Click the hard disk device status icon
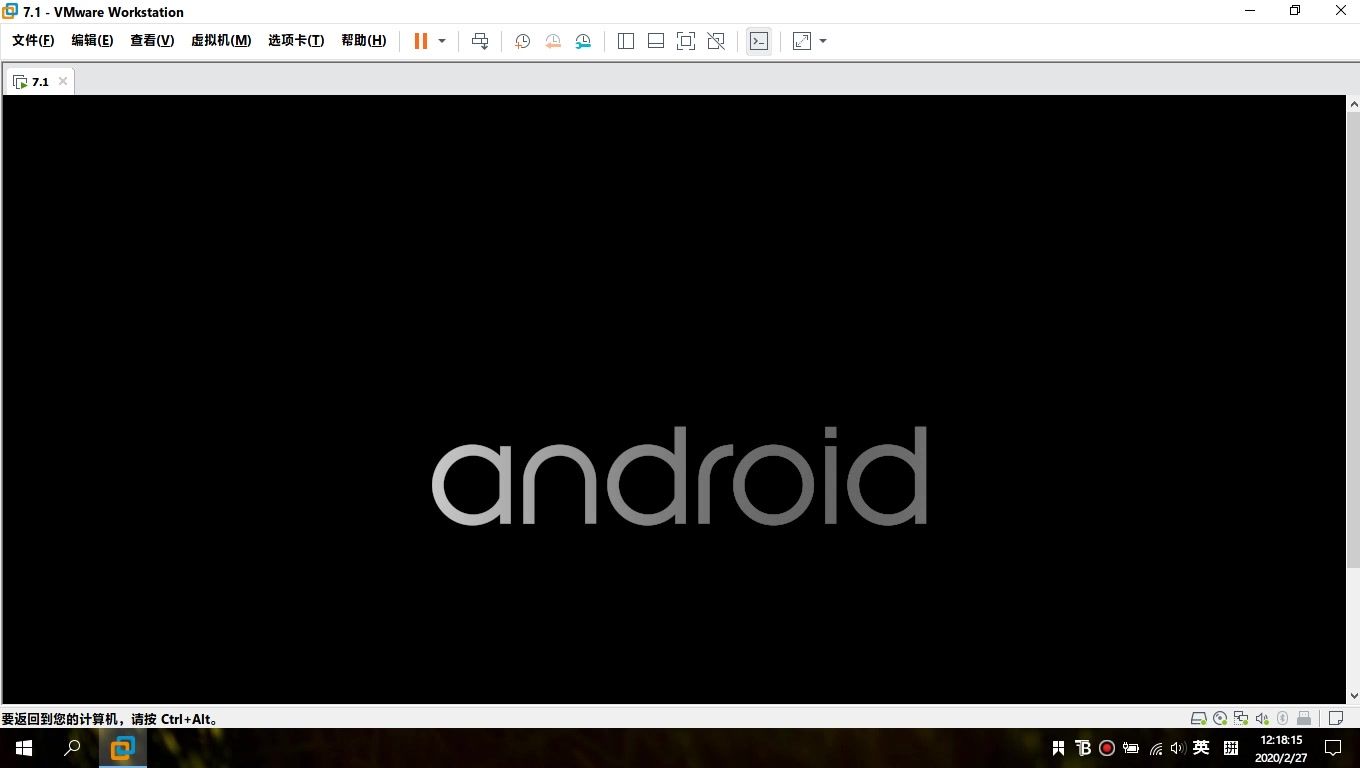Screen dimensions: 1360x768 pyautogui.click(x=1199, y=718)
